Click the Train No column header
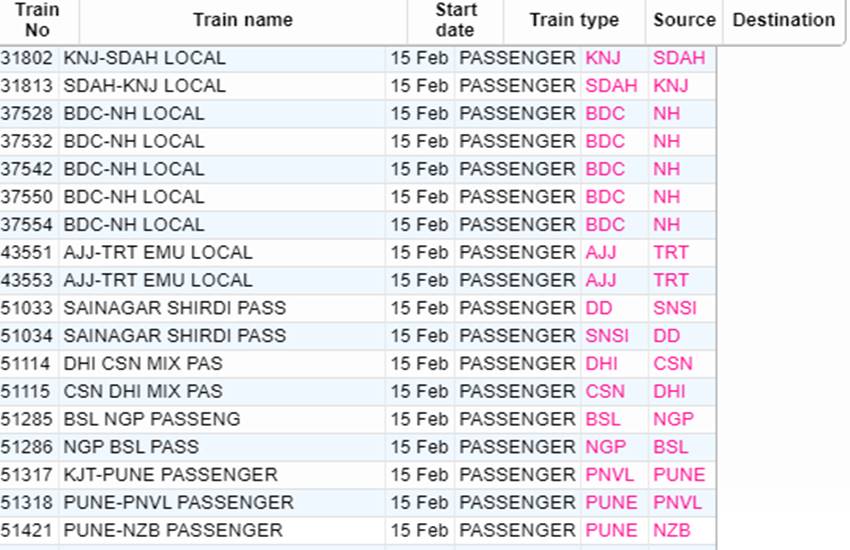 click(x=37, y=20)
